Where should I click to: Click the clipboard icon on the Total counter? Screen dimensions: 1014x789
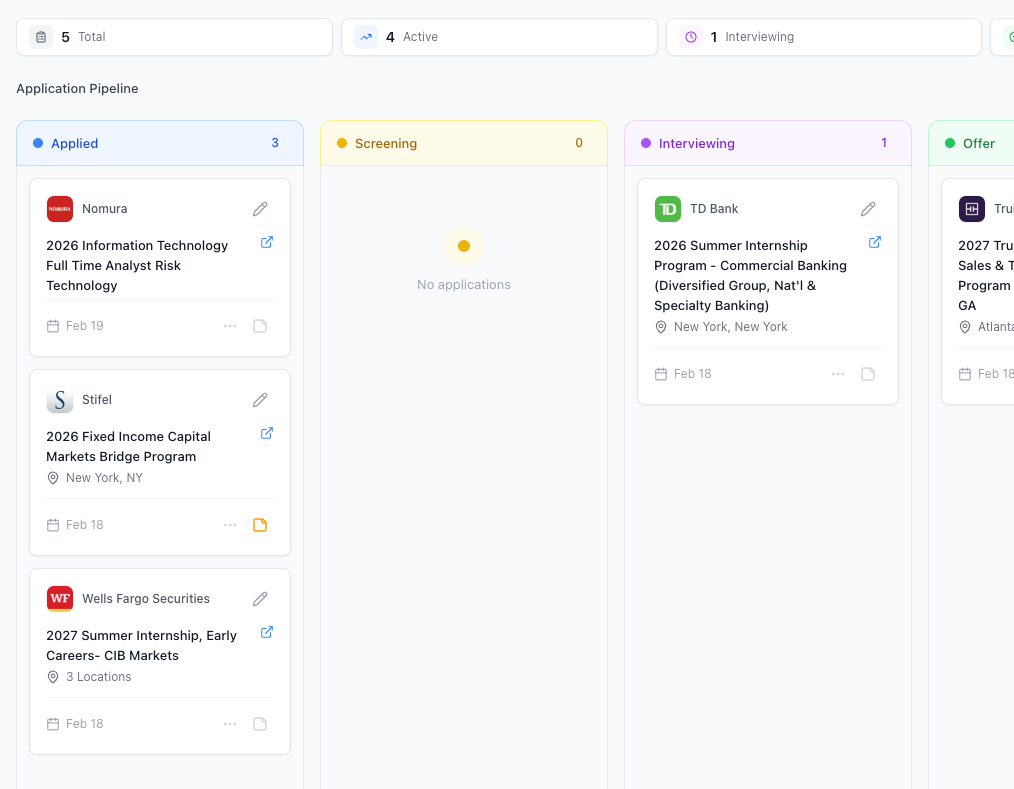[40, 36]
